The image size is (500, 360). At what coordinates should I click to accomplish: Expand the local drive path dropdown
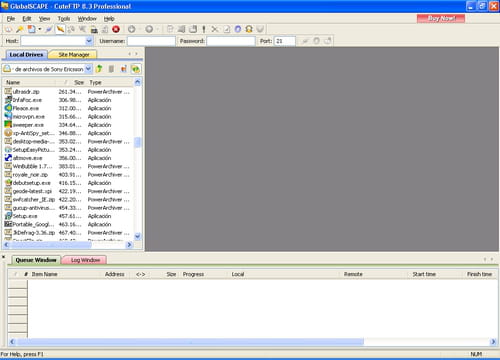(x=88, y=69)
